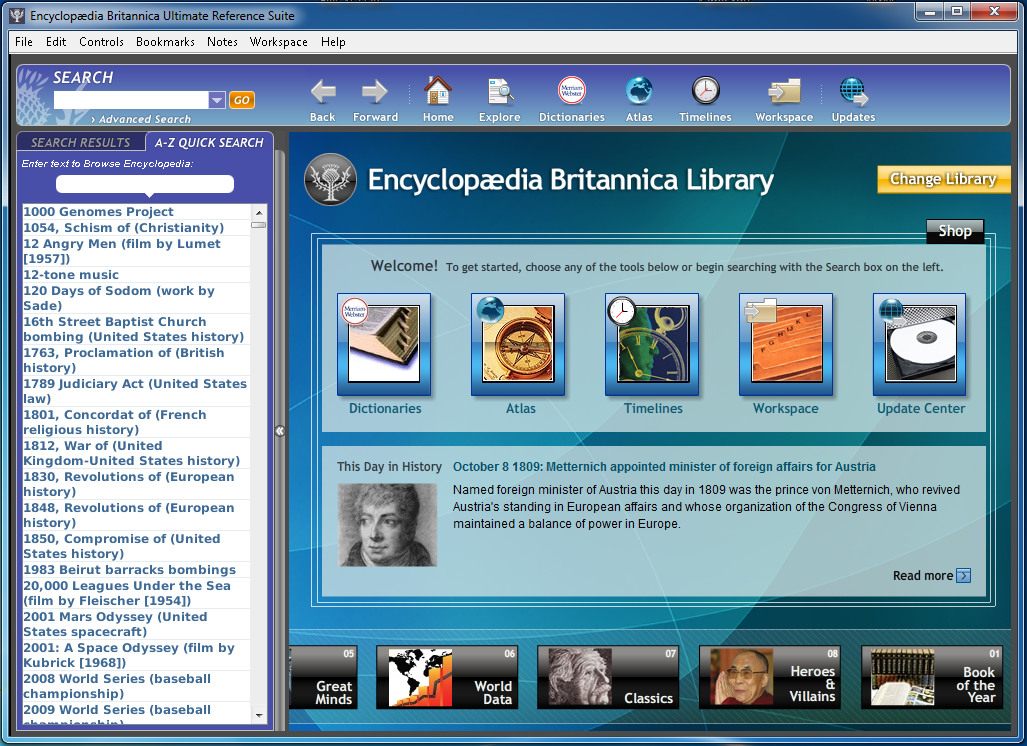Select '2001 Mars Odyssey (United States spacecraft)'

136,624
